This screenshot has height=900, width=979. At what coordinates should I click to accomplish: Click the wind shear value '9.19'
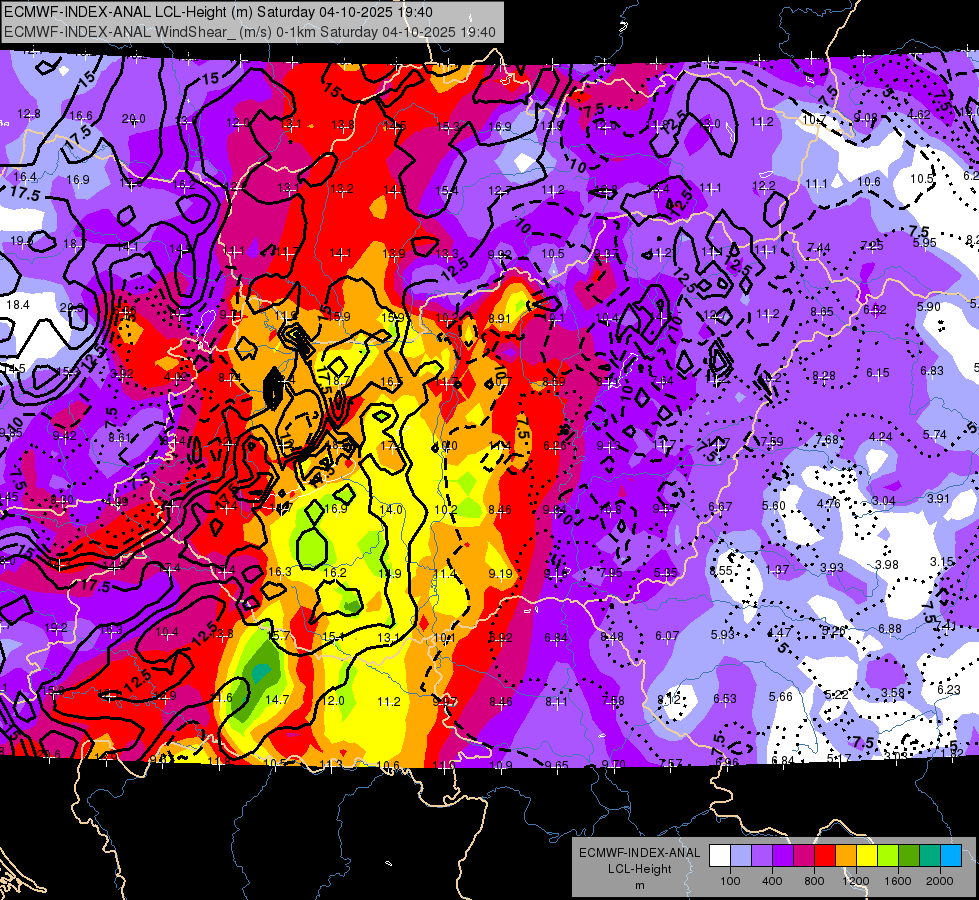[x=500, y=573]
